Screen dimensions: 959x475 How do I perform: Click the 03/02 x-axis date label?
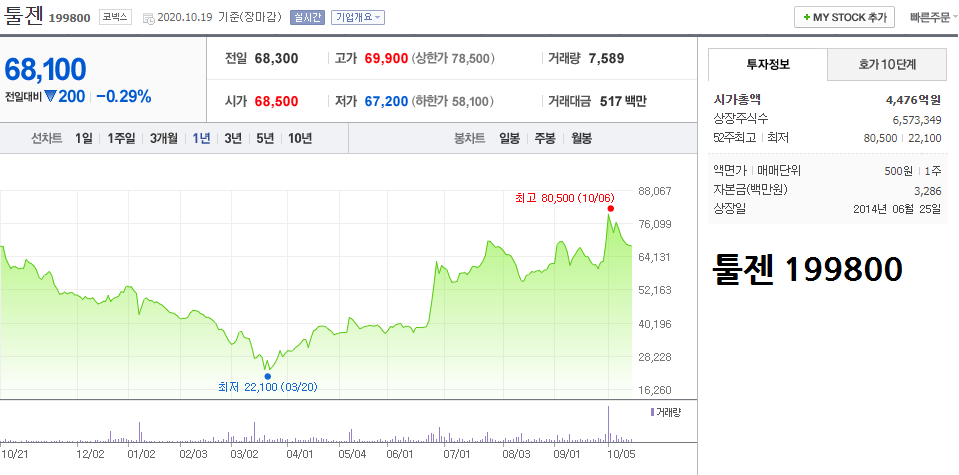pyautogui.click(x=244, y=454)
